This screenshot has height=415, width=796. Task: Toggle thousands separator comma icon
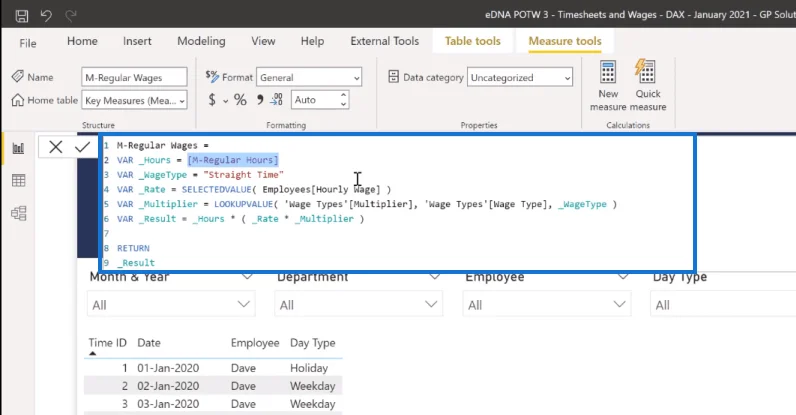[x=260, y=100]
